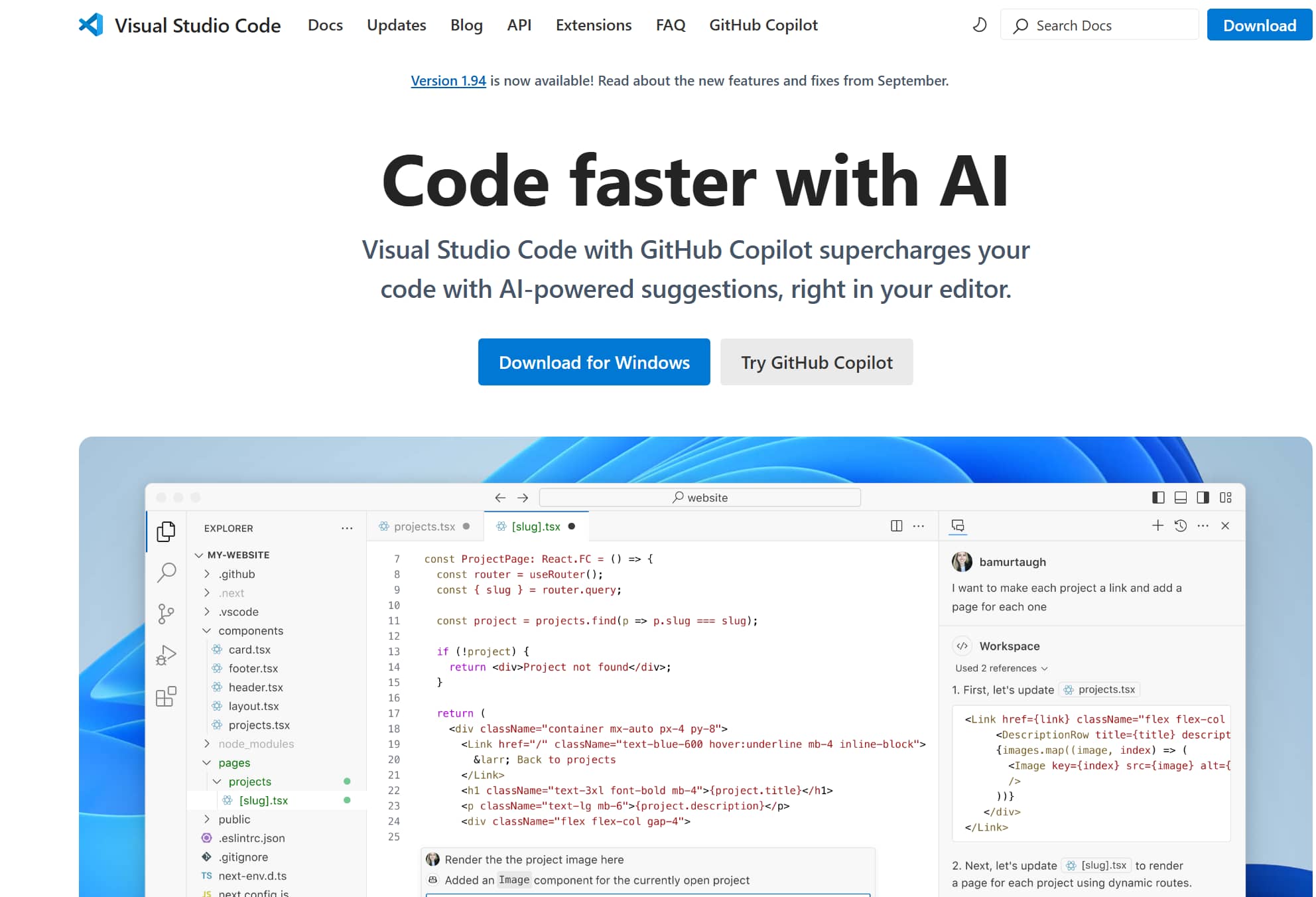This screenshot has width=1316, height=897.
Task: Switch to the projects.tsx editor tab
Action: point(424,526)
